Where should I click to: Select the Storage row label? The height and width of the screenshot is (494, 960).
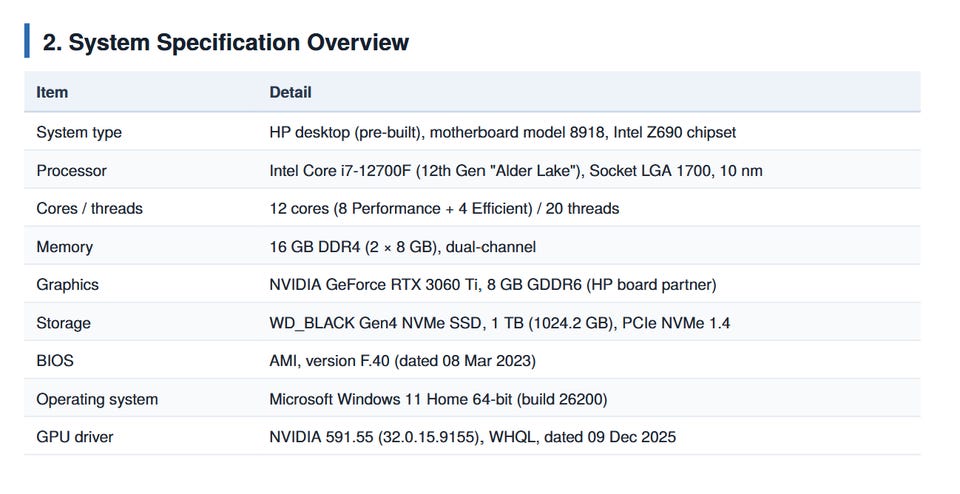(x=64, y=323)
